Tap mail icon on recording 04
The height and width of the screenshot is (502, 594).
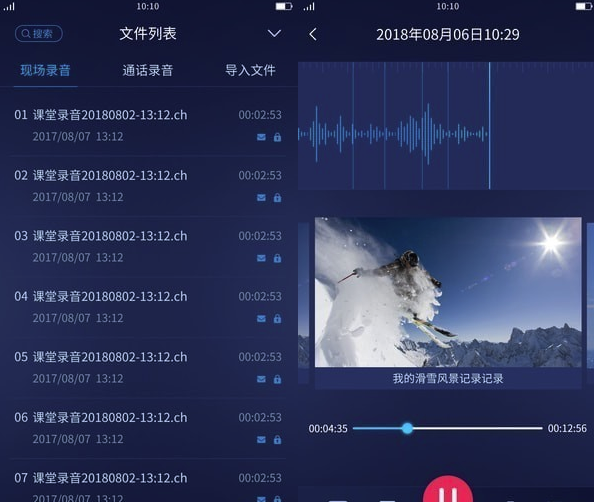click(x=261, y=318)
